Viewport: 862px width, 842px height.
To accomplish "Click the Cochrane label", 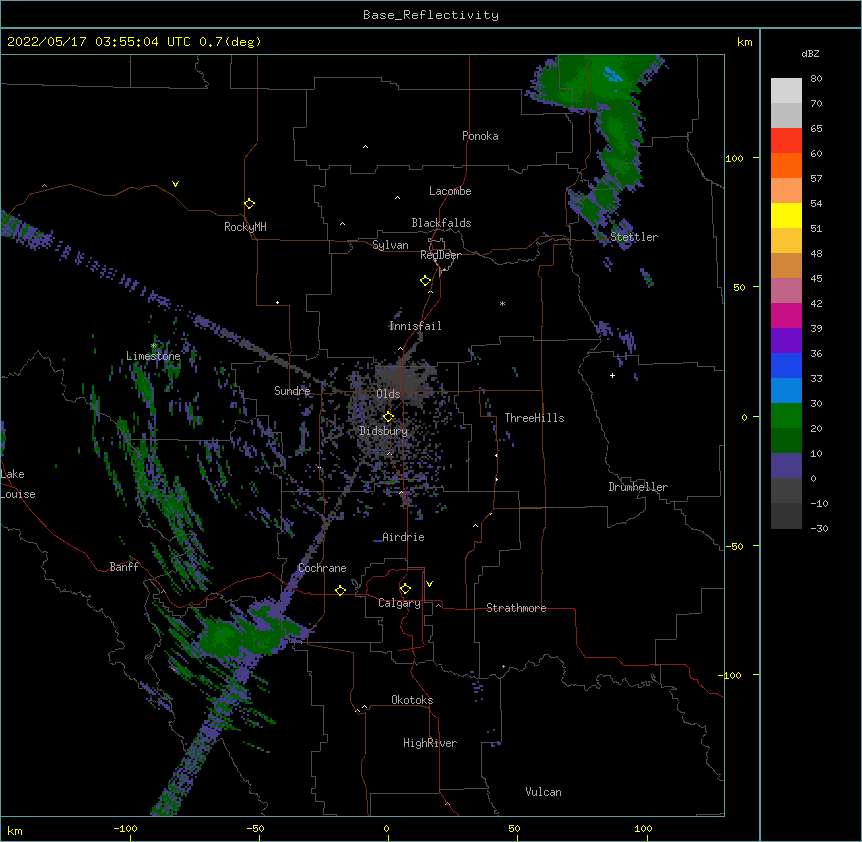I will (x=322, y=568).
